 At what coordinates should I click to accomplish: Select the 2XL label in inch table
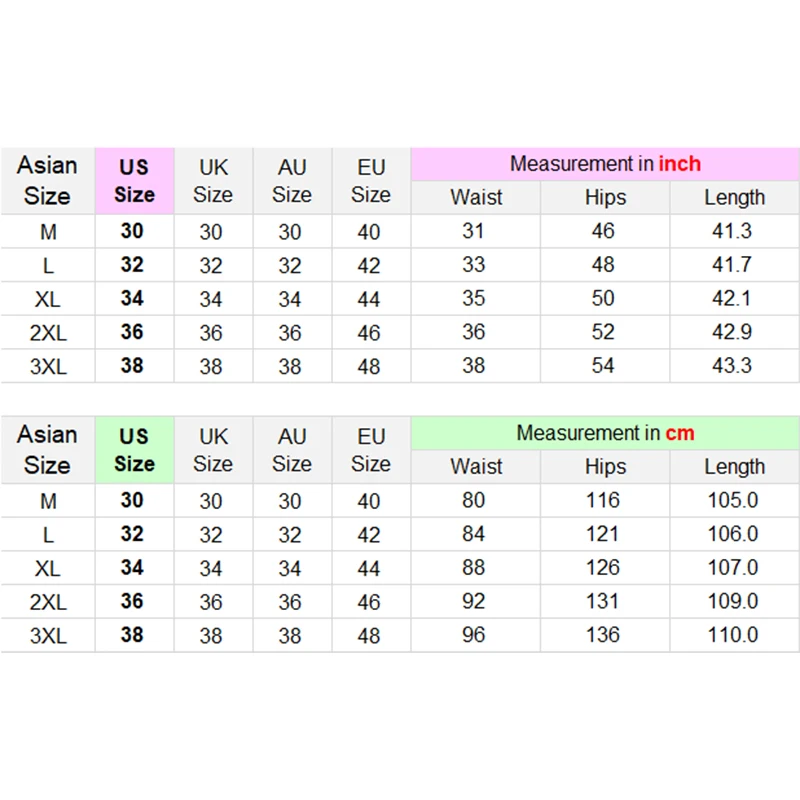(x=48, y=333)
